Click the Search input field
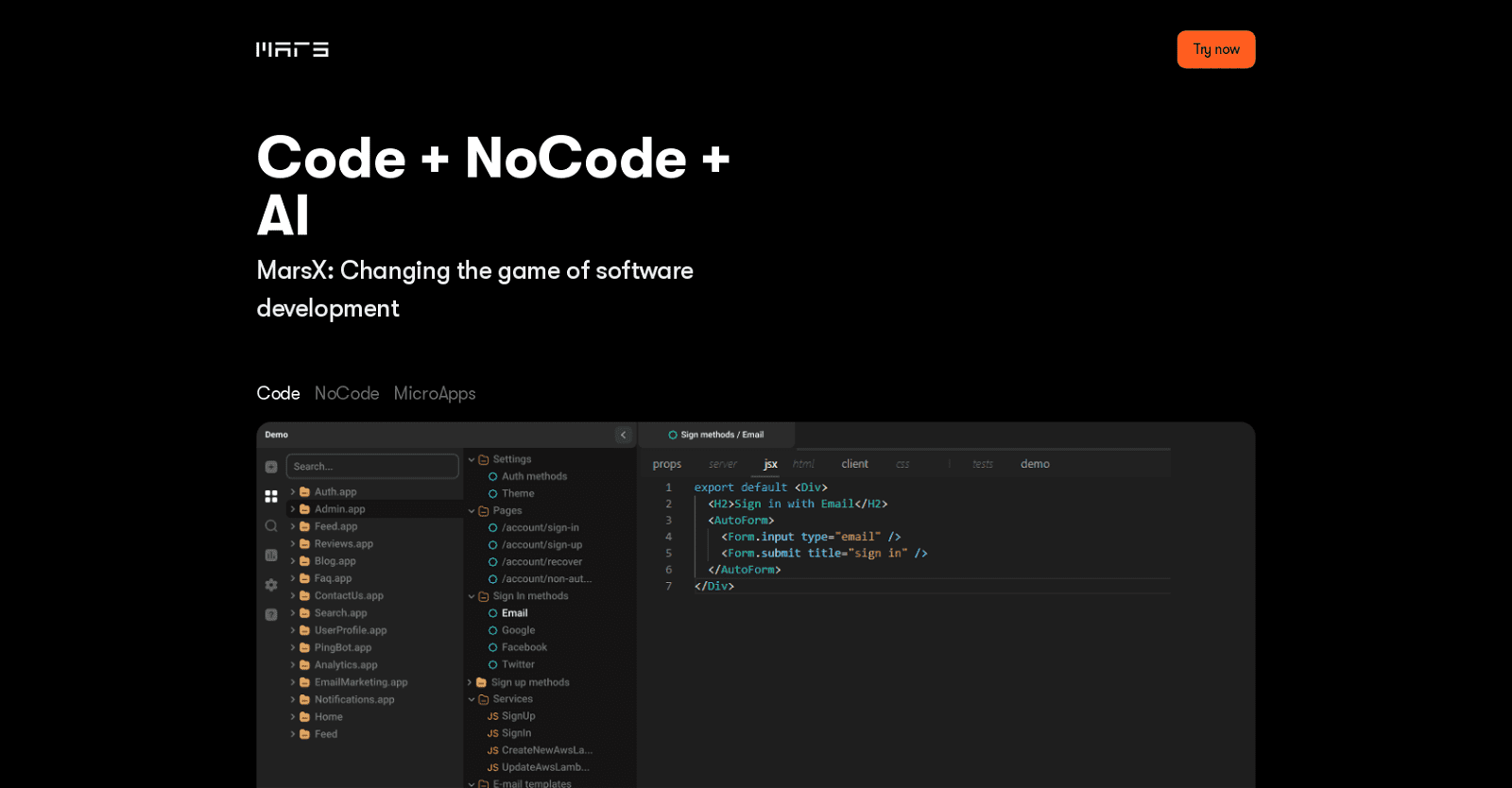The width and height of the screenshot is (1512, 788). pyautogui.click(x=372, y=467)
